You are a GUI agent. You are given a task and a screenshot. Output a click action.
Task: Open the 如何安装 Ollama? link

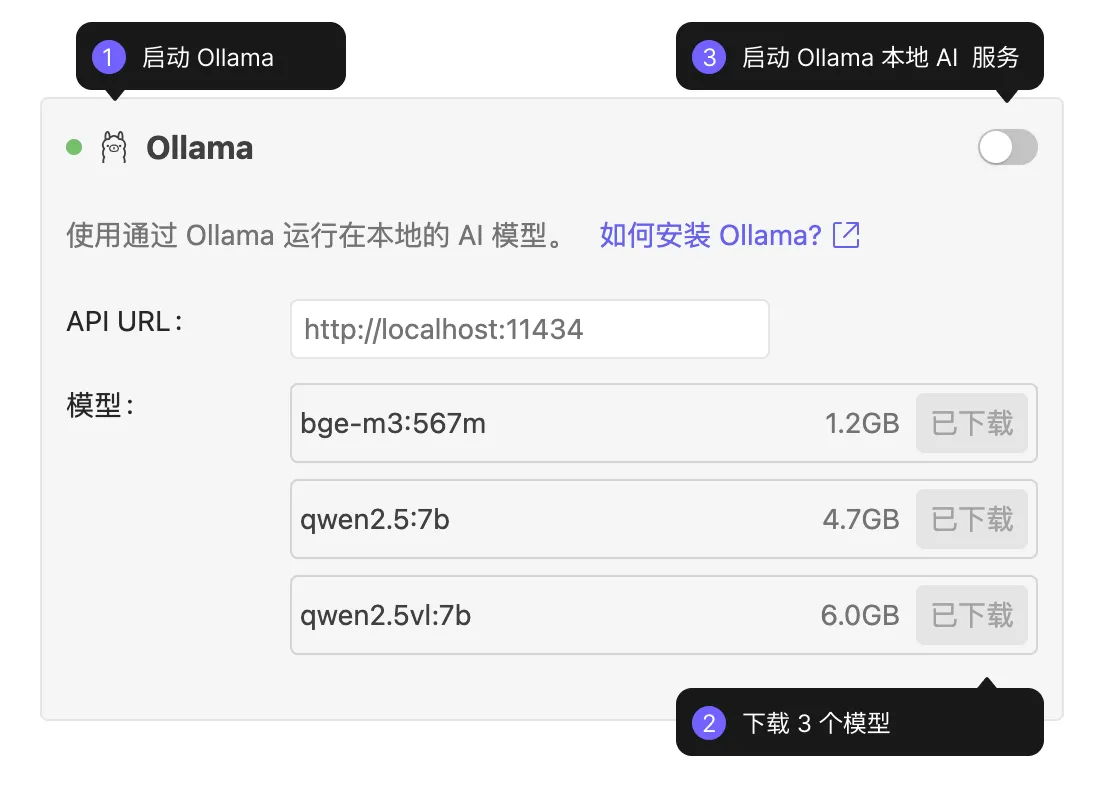point(710,235)
